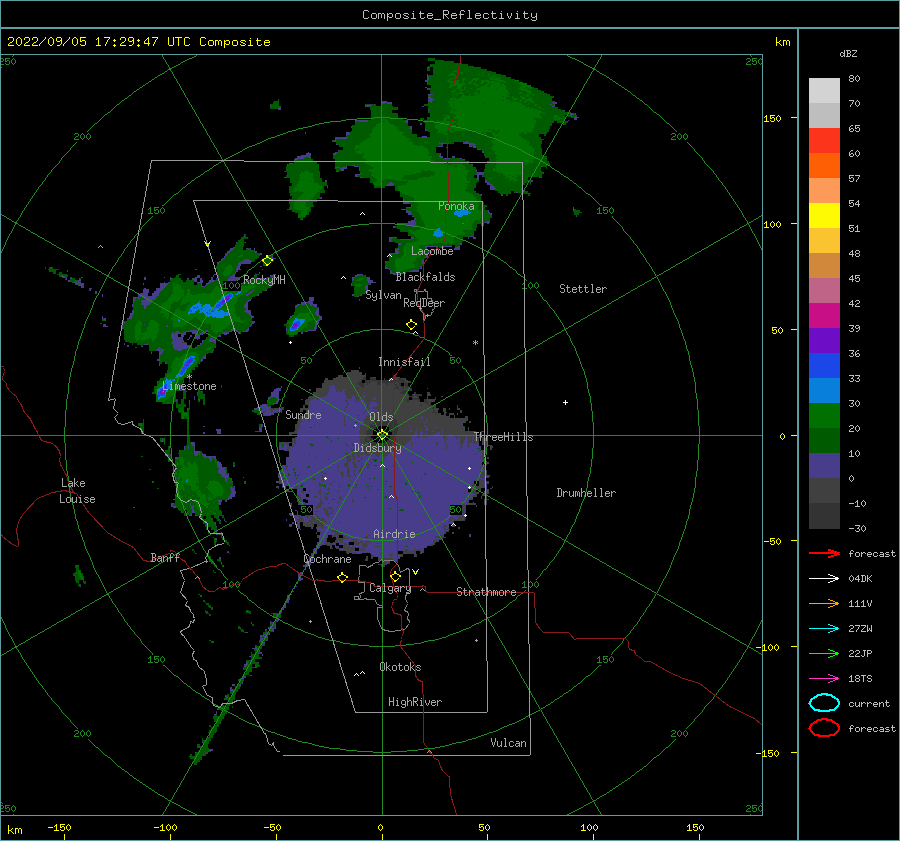Click the red forecast ellipse icon
This screenshot has height=841, width=900.
coord(824,728)
